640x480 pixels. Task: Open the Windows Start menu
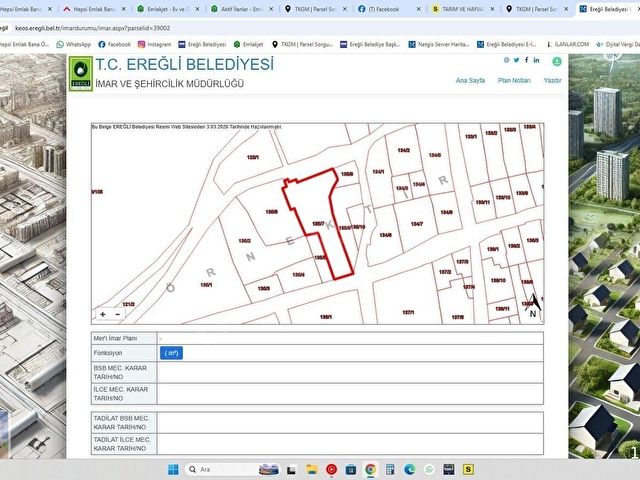point(173,469)
